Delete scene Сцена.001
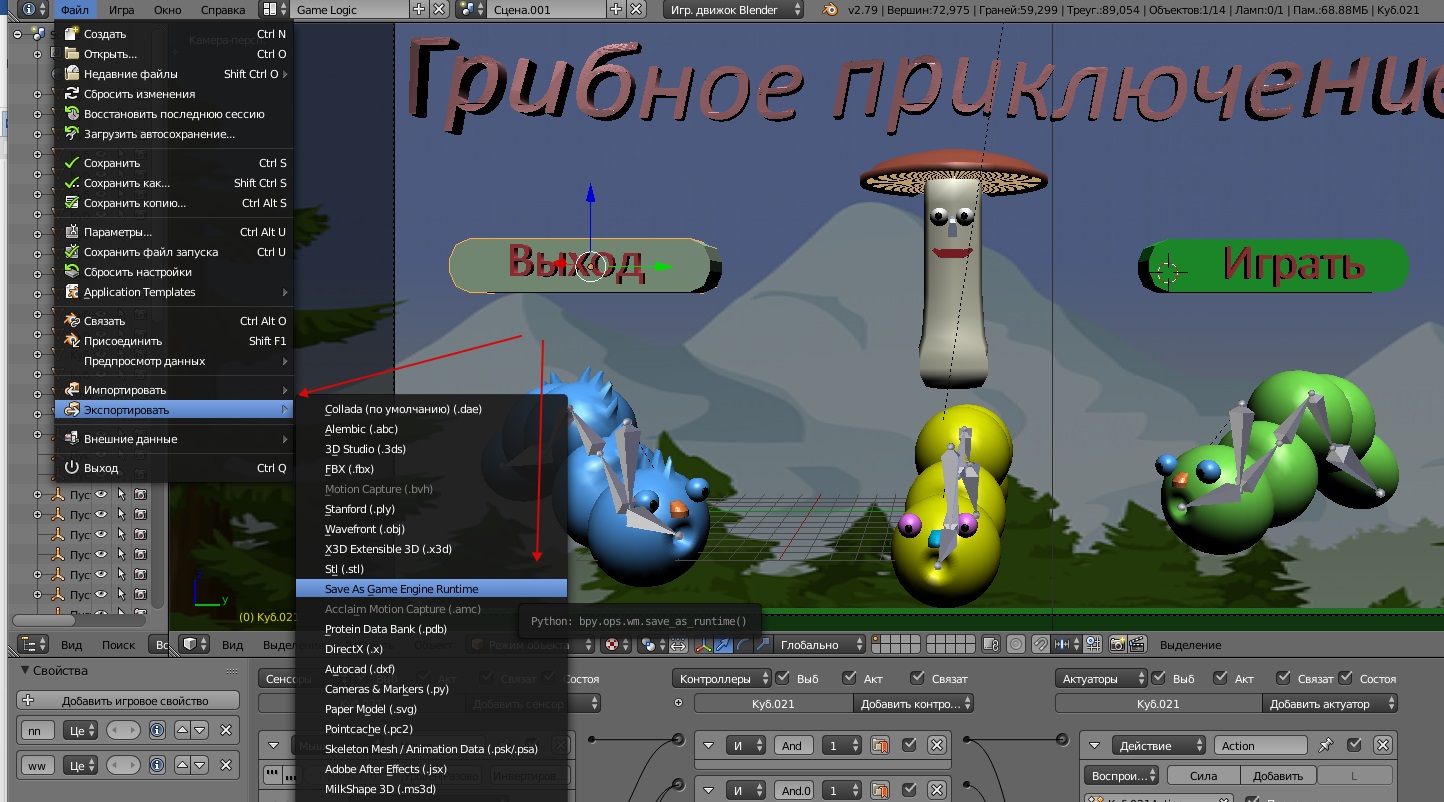This screenshot has height=802, width=1444. tap(635, 9)
